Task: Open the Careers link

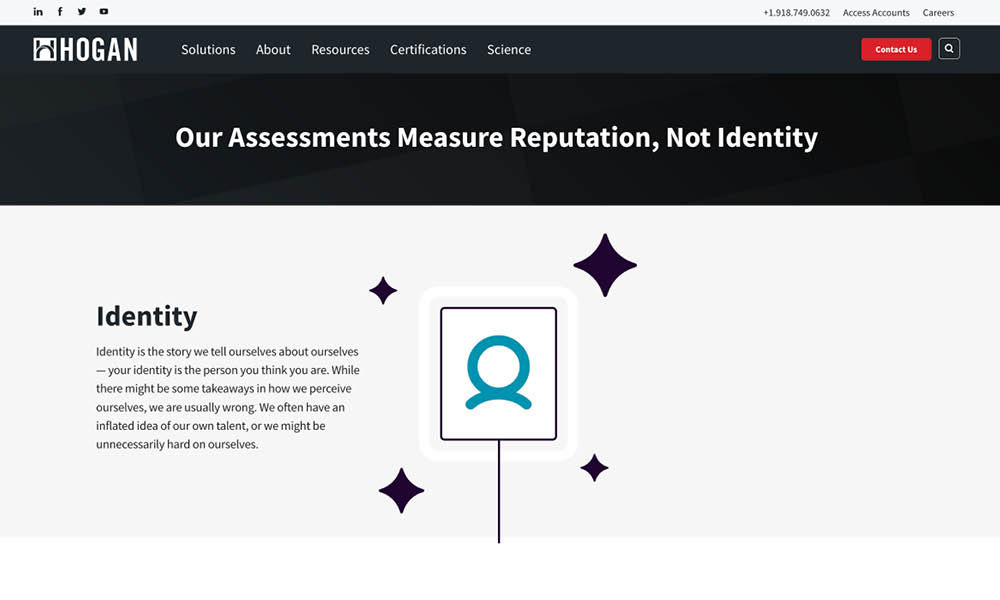Action: point(938,12)
